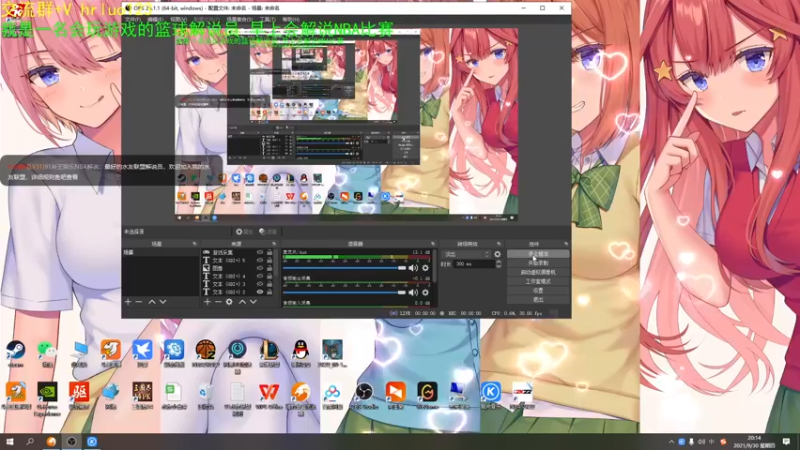Pop out the transitions dock via header icon
The image size is (800, 450).
click(x=498, y=244)
